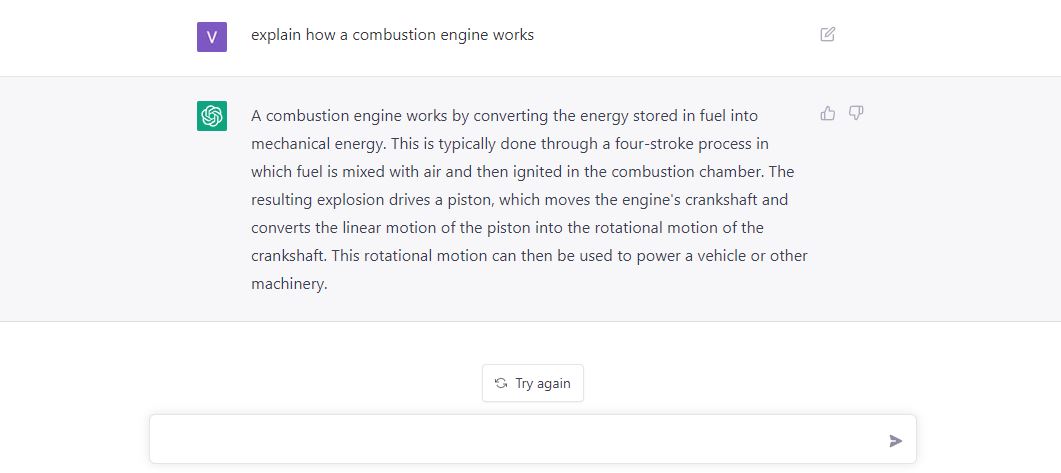Give the response a thumbs down
Screen dimensions: 1061x473
pos(856,114)
